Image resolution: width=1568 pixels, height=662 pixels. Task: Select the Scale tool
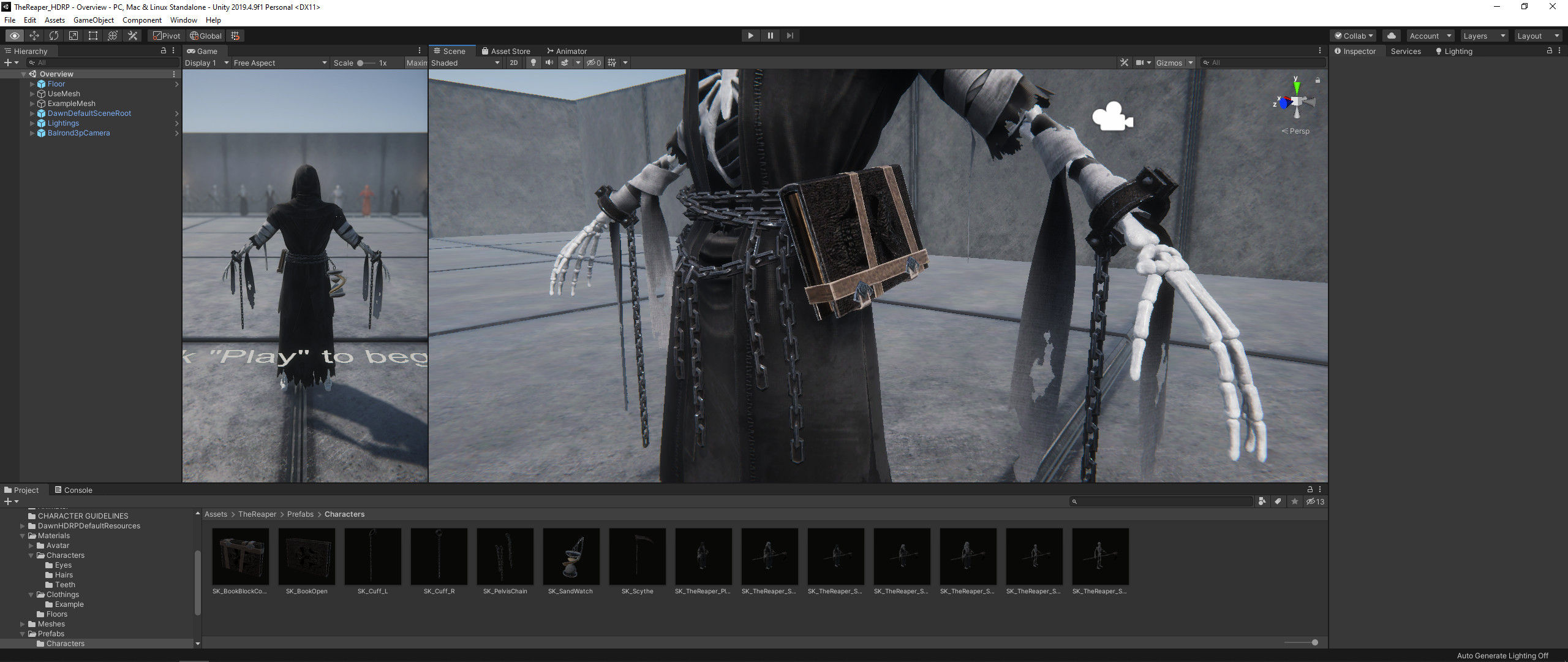[x=73, y=36]
